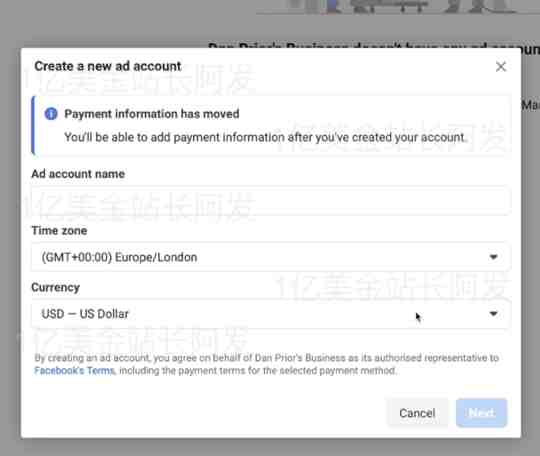Image resolution: width=540 pixels, height=456 pixels.
Task: Focus the Ad account name text field
Action: point(270,200)
